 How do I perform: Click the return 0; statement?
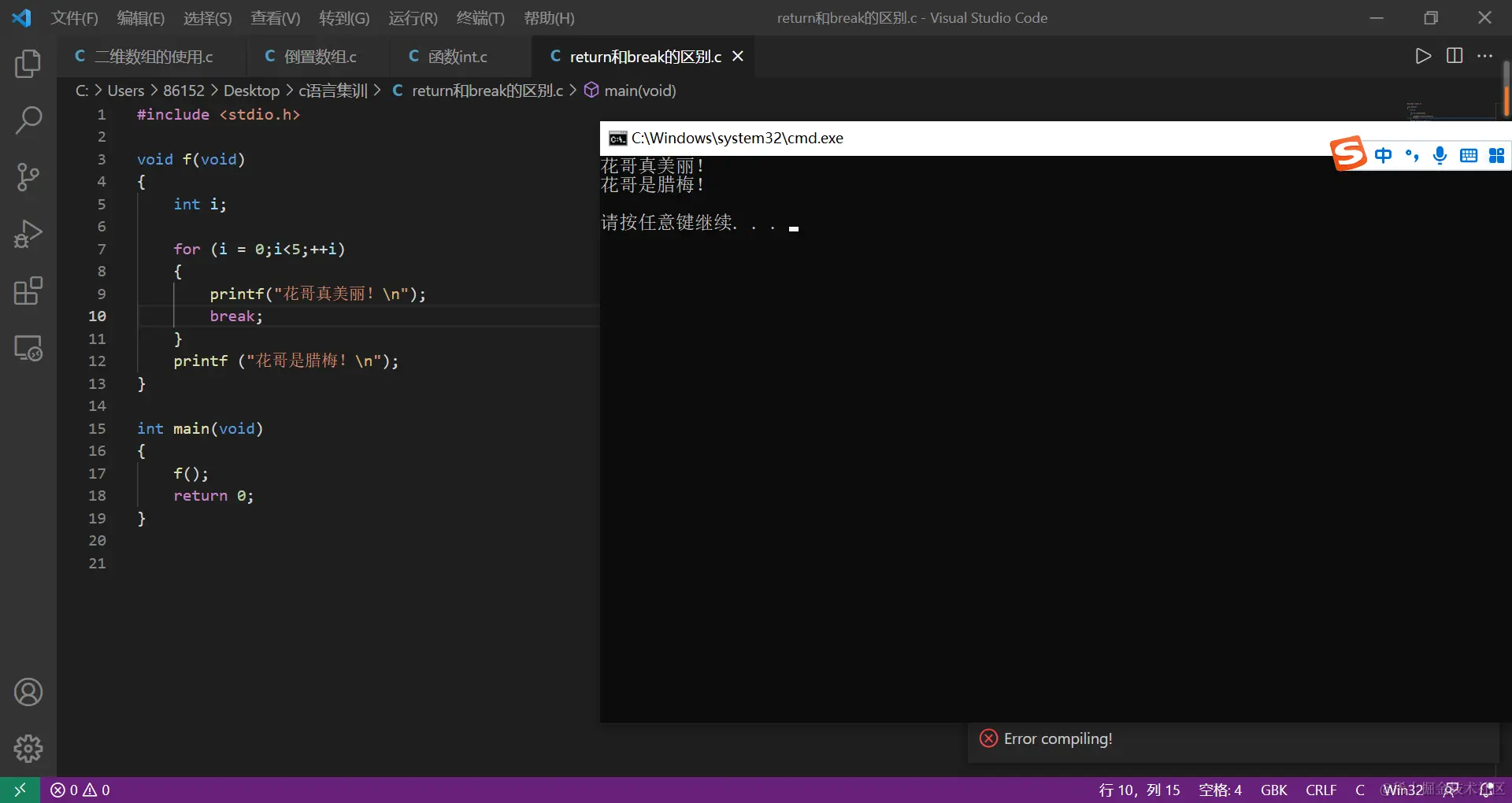click(213, 495)
